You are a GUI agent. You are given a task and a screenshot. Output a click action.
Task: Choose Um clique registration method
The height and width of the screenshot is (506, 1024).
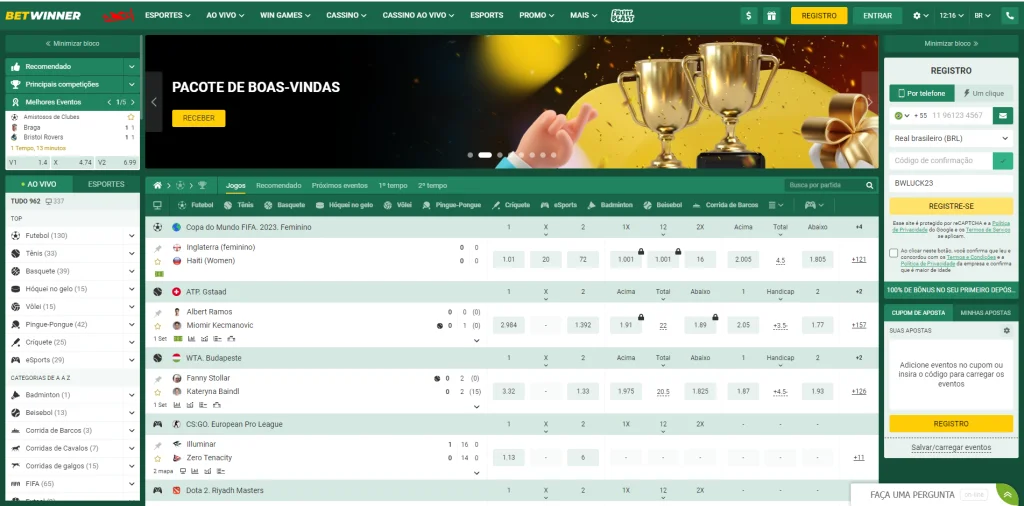pyautogui.click(x=984, y=93)
